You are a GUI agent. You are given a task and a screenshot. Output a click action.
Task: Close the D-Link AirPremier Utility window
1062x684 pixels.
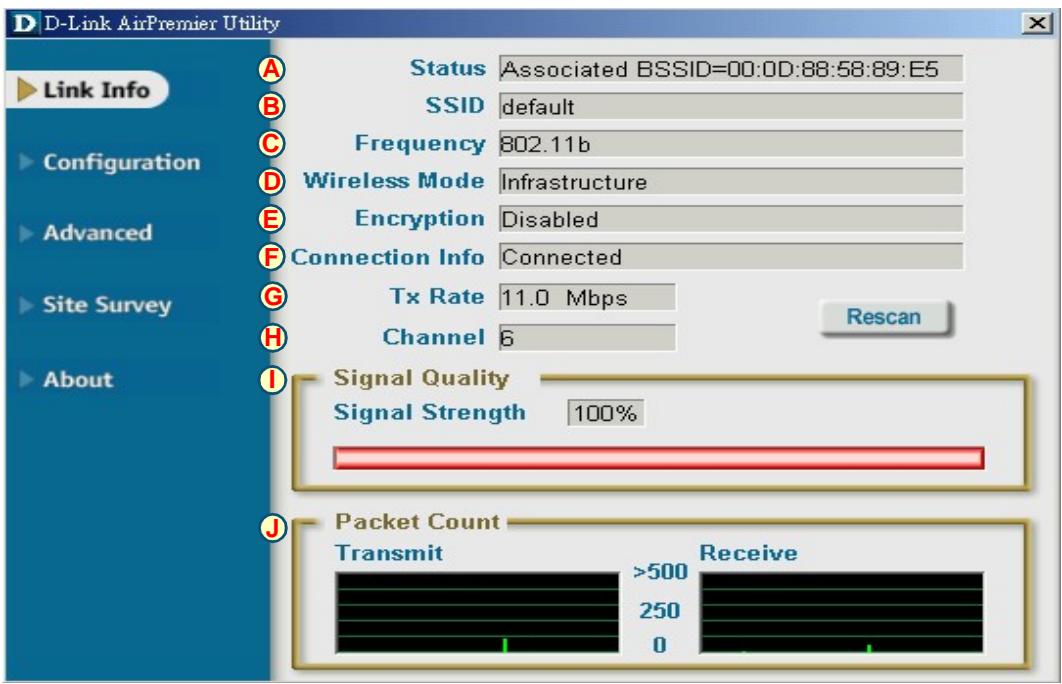1036,24
